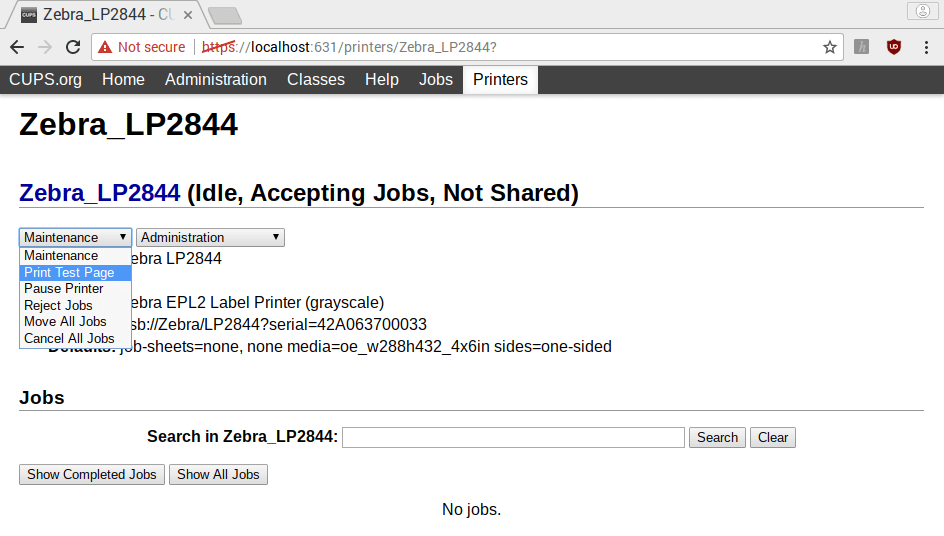The height and width of the screenshot is (536, 944).
Task: Choose Pause Printer from the list
Action: [75, 288]
